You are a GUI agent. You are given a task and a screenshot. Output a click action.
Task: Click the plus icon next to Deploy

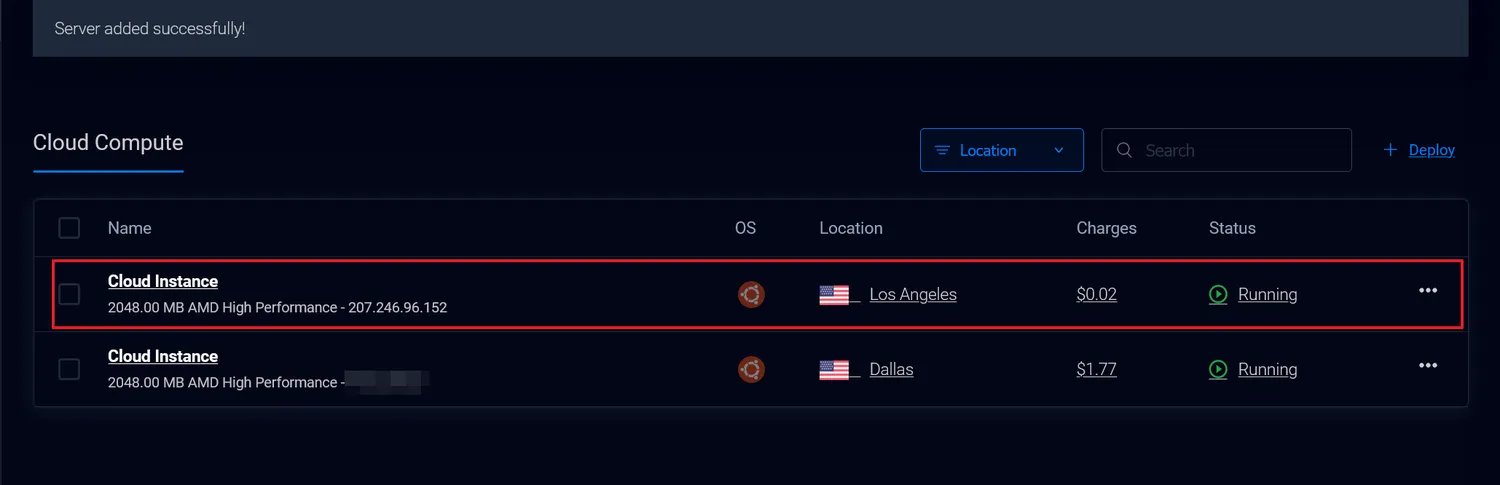click(1390, 150)
